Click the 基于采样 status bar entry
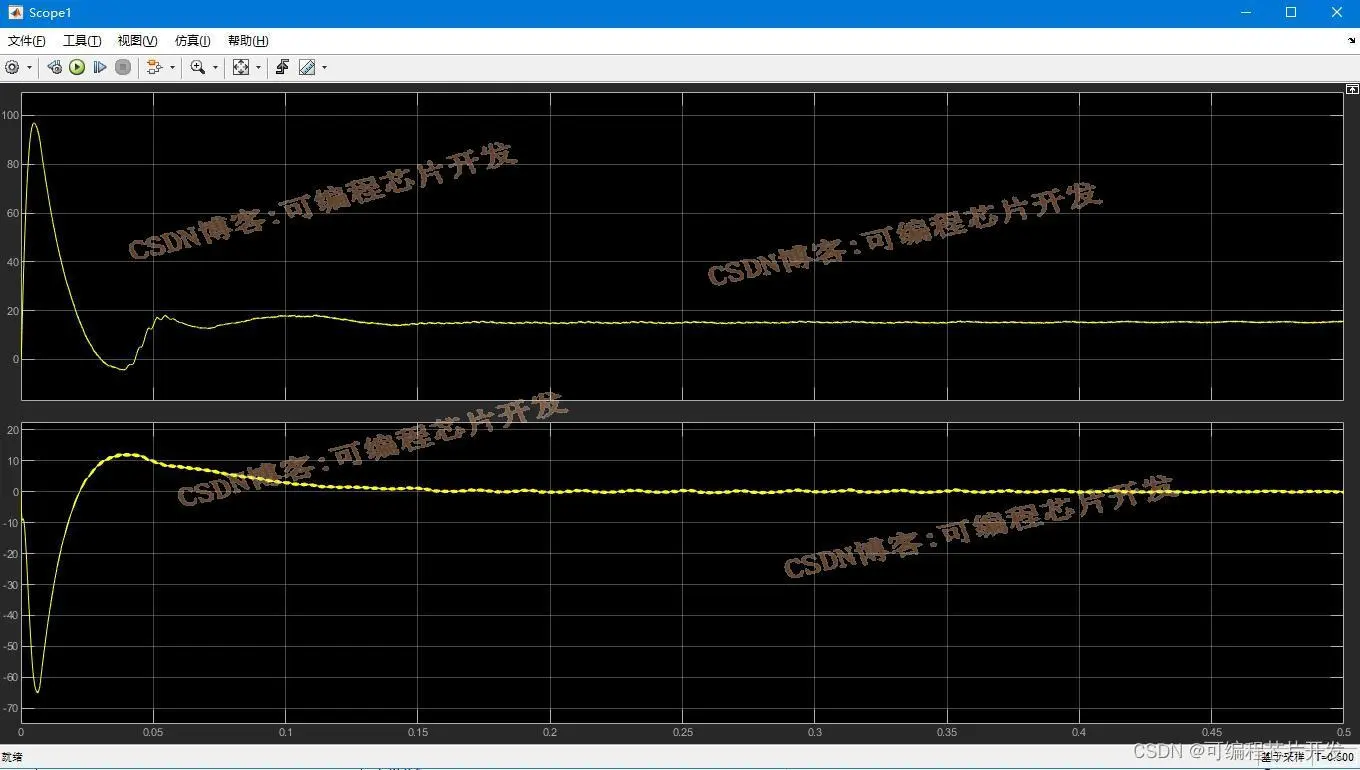Screen dimensions: 1360x770 click(x=1282, y=757)
